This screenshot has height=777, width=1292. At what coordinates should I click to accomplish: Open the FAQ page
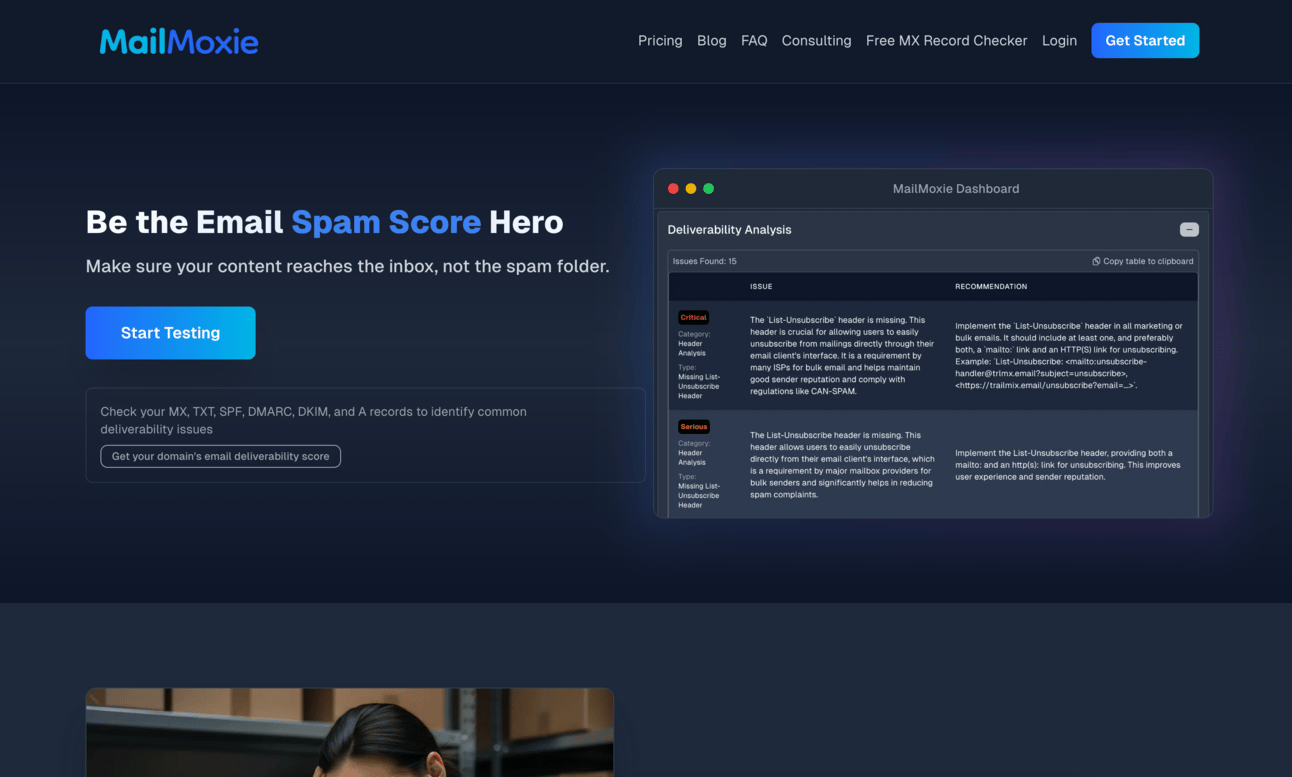pos(754,41)
